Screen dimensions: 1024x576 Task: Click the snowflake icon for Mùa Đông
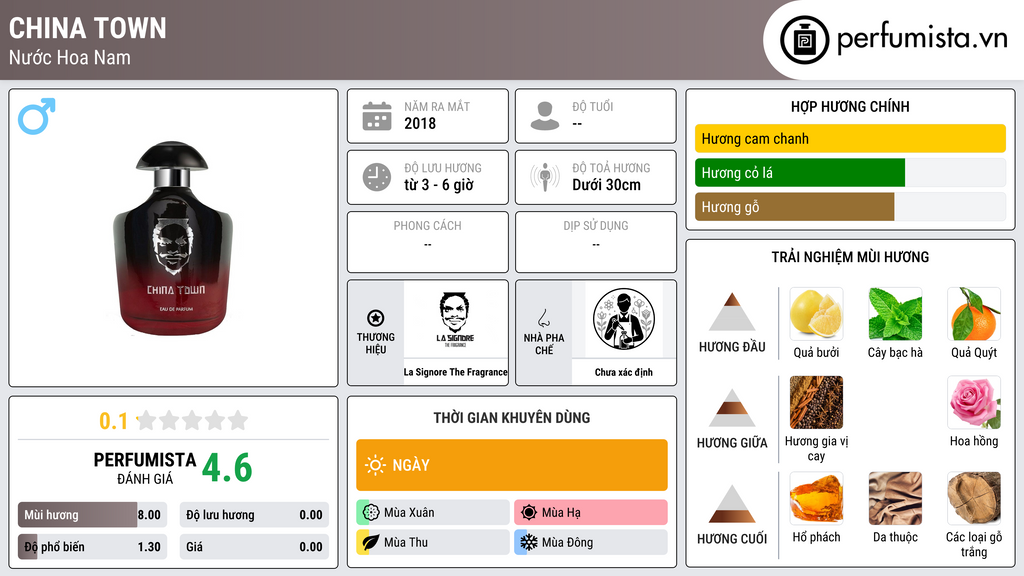(x=529, y=542)
